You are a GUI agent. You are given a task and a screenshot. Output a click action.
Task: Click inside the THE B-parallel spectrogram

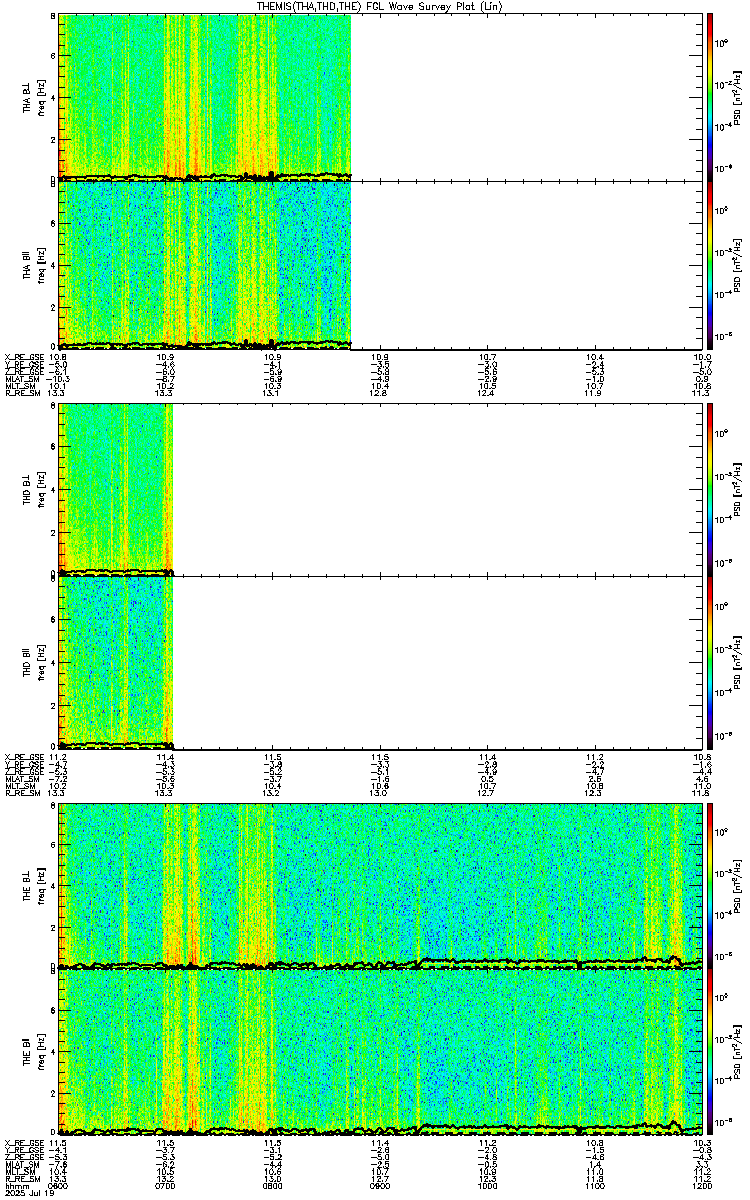(381, 1052)
